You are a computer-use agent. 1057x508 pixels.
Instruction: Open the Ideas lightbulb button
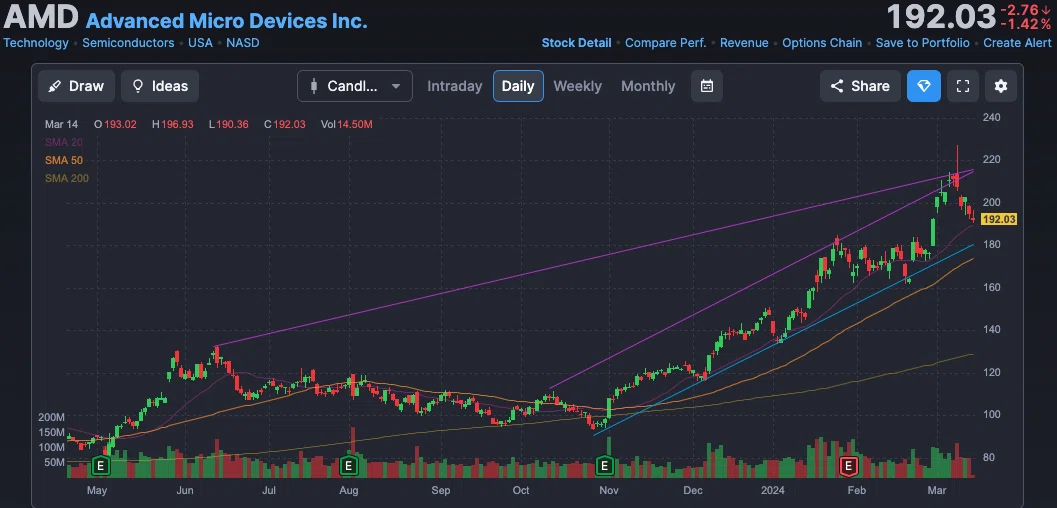160,86
